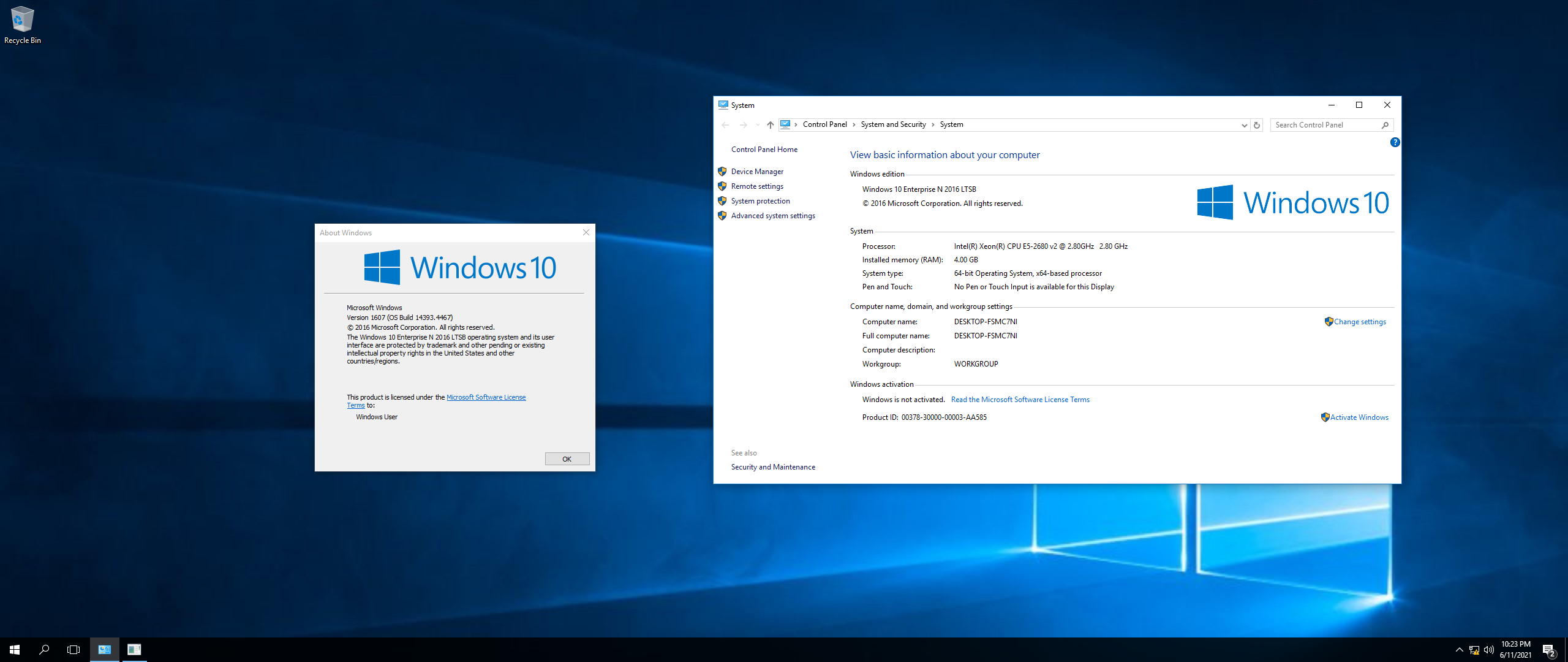Go up one level with the up arrow
The height and width of the screenshot is (662, 1568).
click(x=771, y=125)
